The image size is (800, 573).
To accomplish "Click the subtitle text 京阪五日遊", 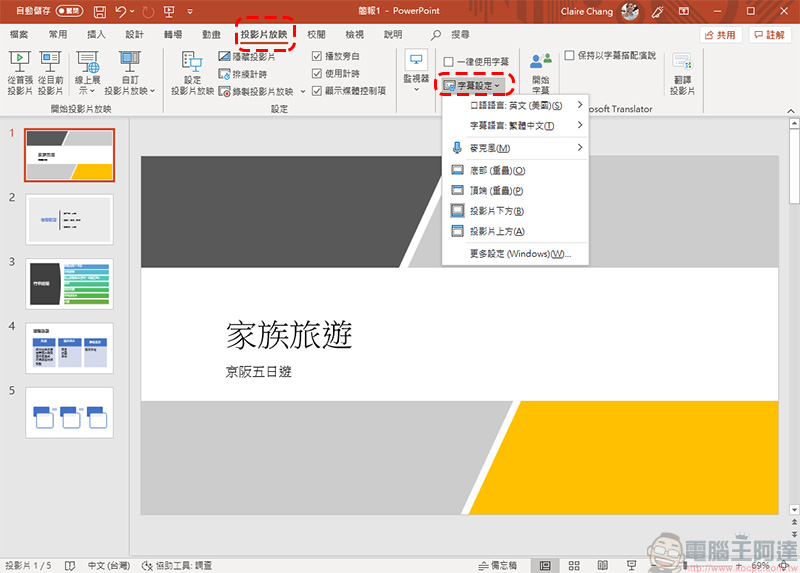I will point(258,372).
